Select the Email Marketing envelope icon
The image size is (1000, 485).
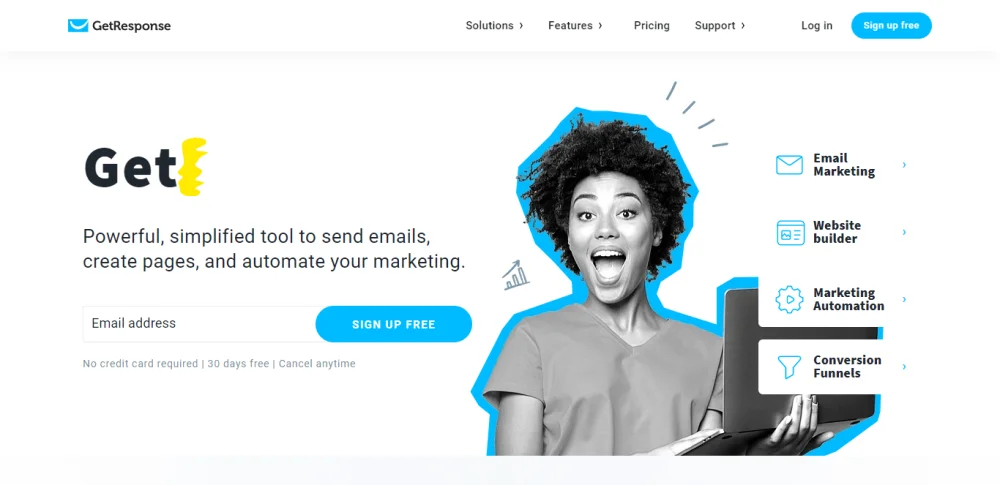[789, 165]
